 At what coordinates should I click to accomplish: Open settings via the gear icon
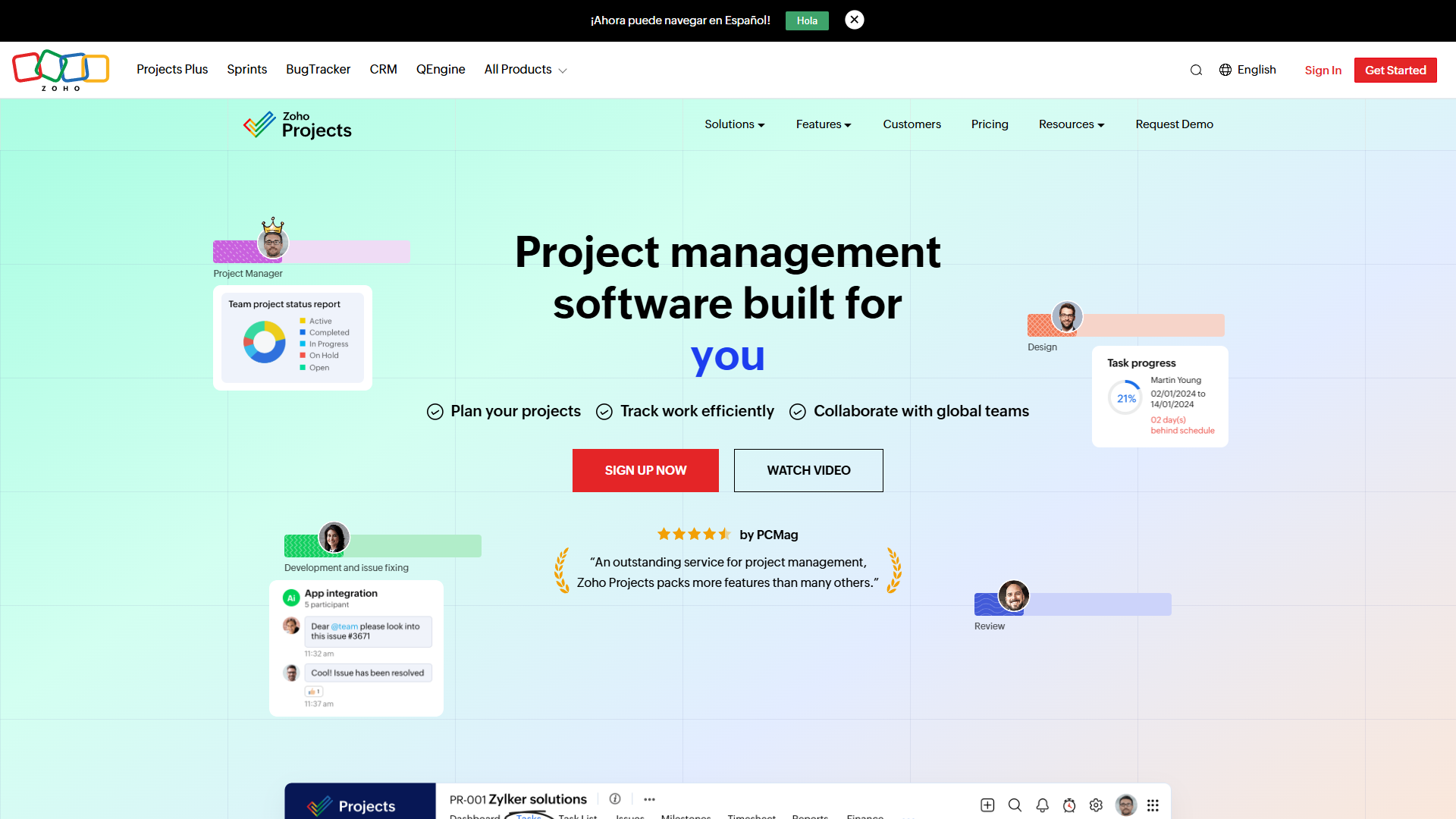[x=1096, y=805]
